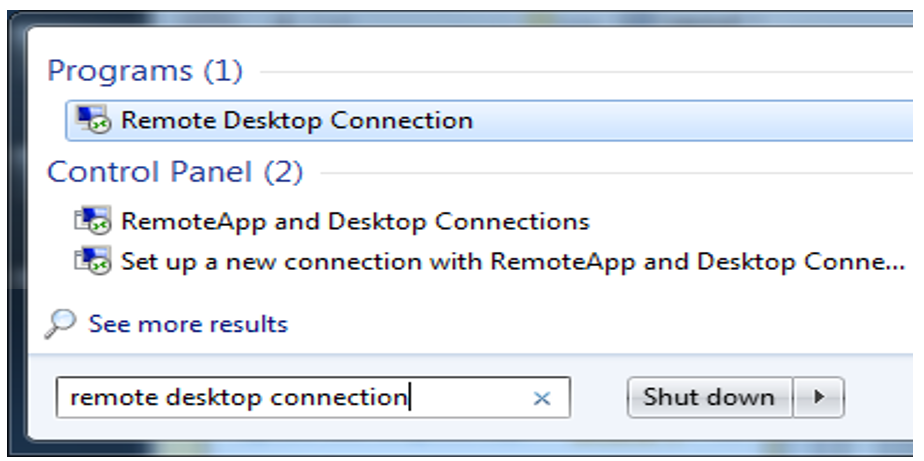924x461 pixels.
Task: Click See more results link
Action: pyautogui.click(x=188, y=324)
